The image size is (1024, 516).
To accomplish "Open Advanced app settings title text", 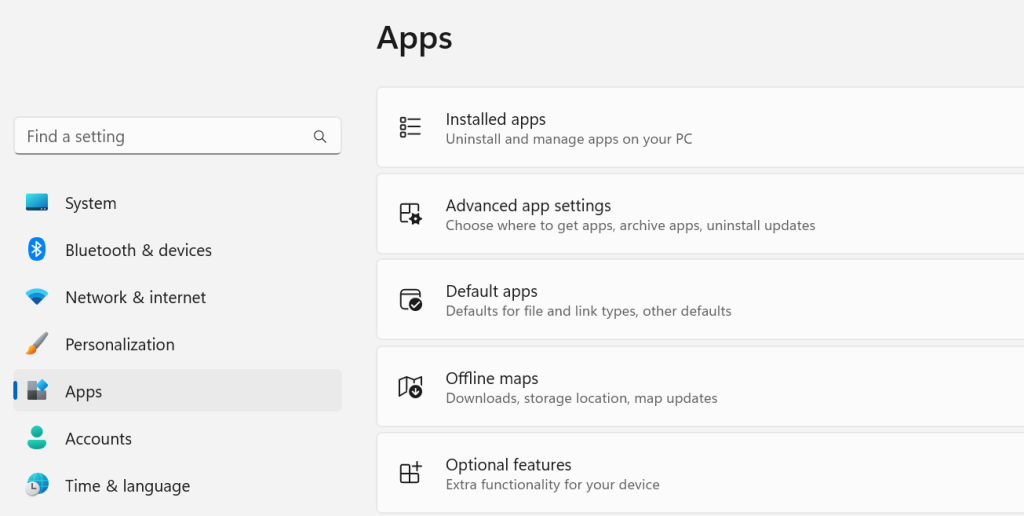I will 528,205.
